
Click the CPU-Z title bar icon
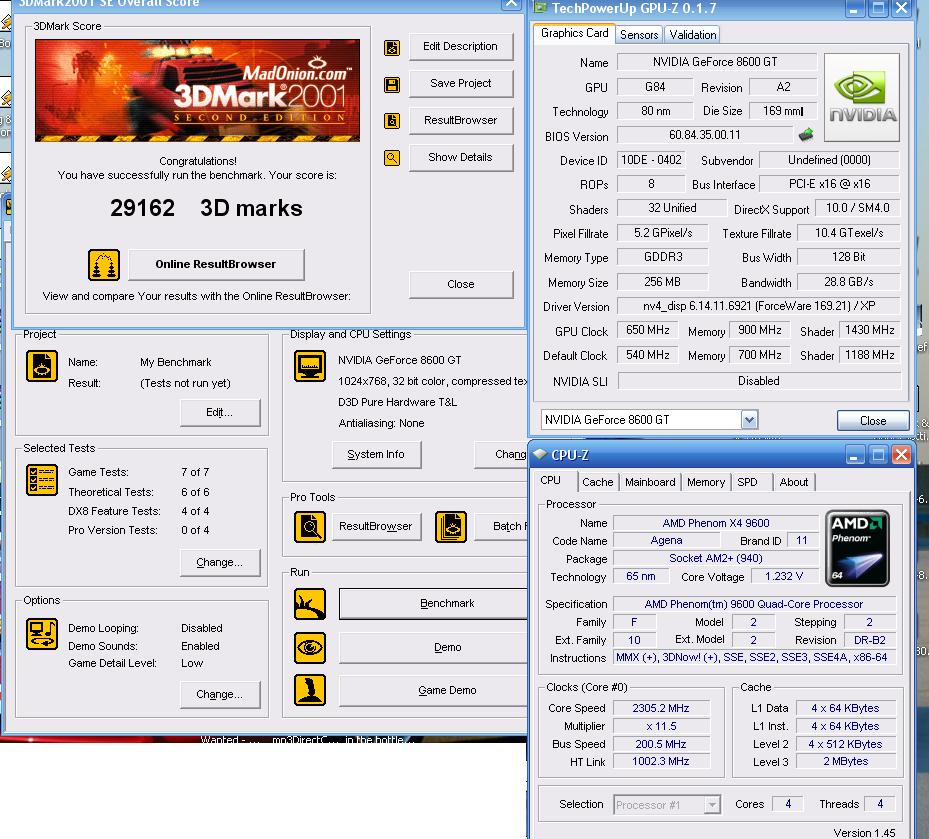[x=540, y=454]
